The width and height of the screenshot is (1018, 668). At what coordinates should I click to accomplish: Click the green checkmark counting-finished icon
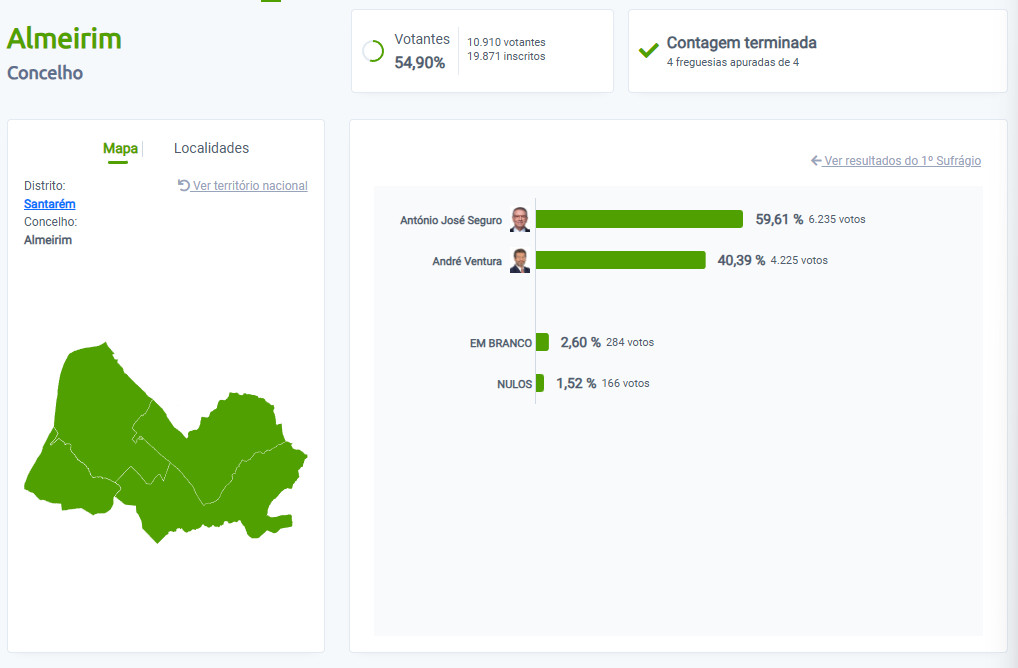click(x=648, y=51)
